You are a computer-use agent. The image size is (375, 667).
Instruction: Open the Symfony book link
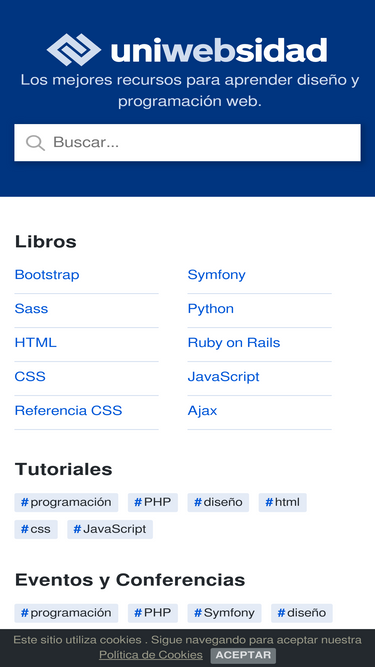coord(216,275)
